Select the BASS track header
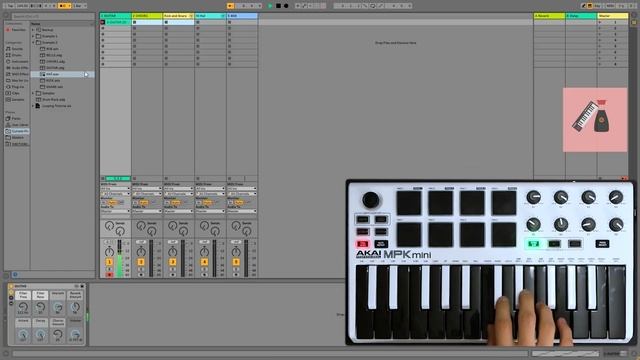This screenshot has width=640, height=360. pyautogui.click(x=242, y=16)
